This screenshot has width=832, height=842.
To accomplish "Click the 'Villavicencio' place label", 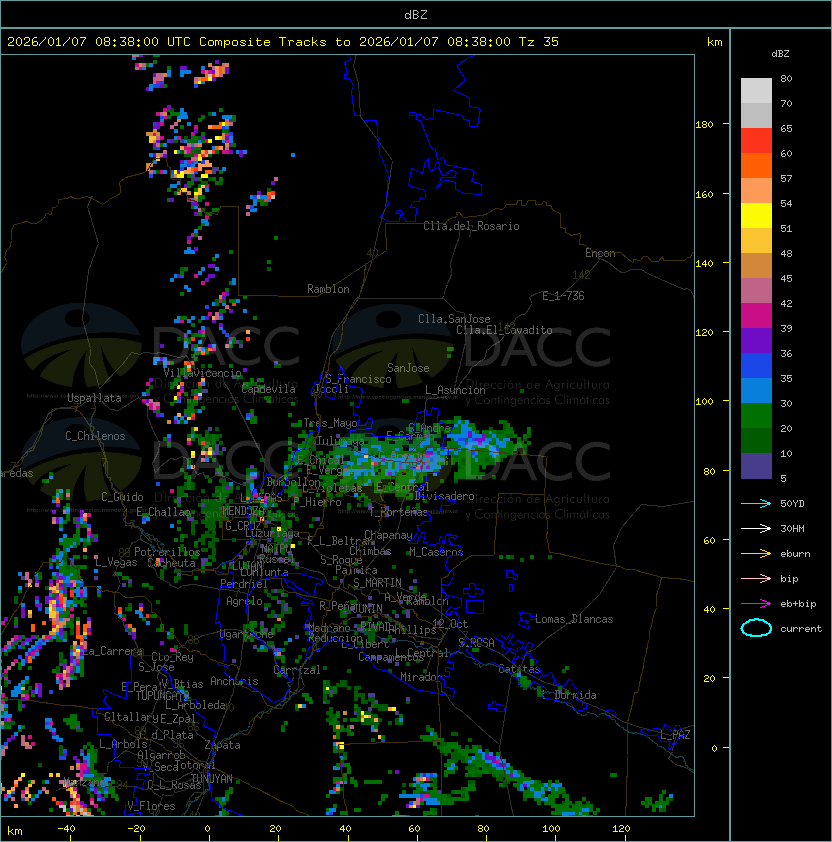I will point(202,373).
